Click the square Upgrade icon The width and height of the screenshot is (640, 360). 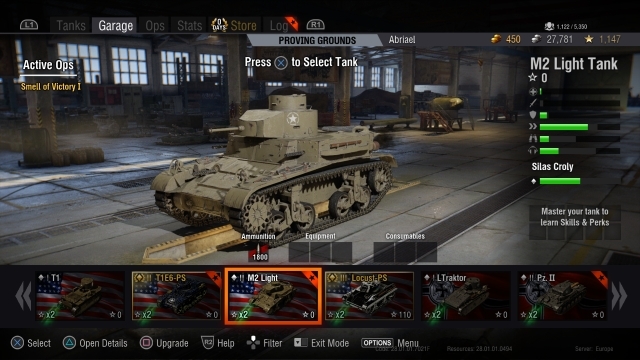point(146,343)
